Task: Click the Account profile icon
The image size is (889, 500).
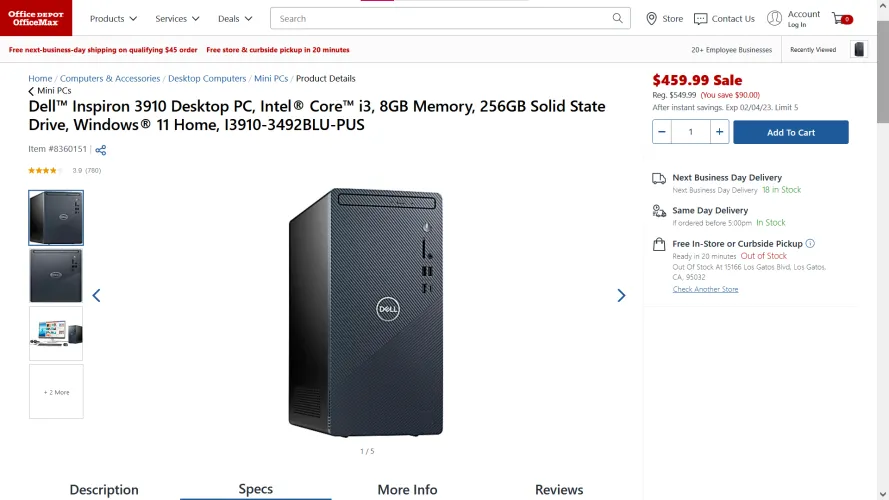Action: 775,18
